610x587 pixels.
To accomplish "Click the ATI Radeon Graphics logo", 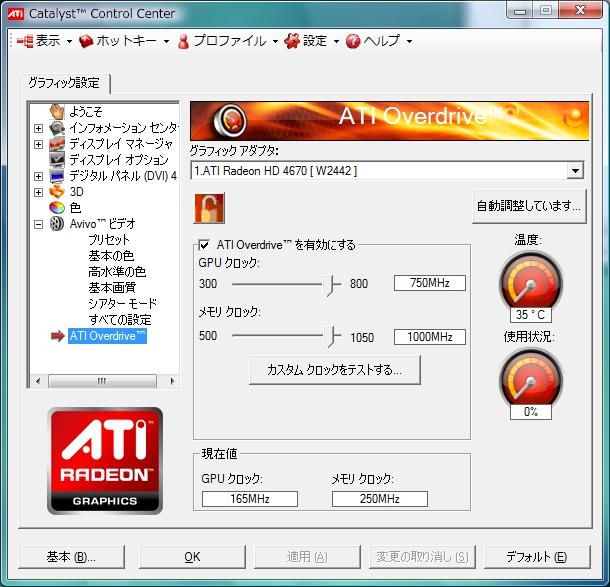I will (105, 461).
